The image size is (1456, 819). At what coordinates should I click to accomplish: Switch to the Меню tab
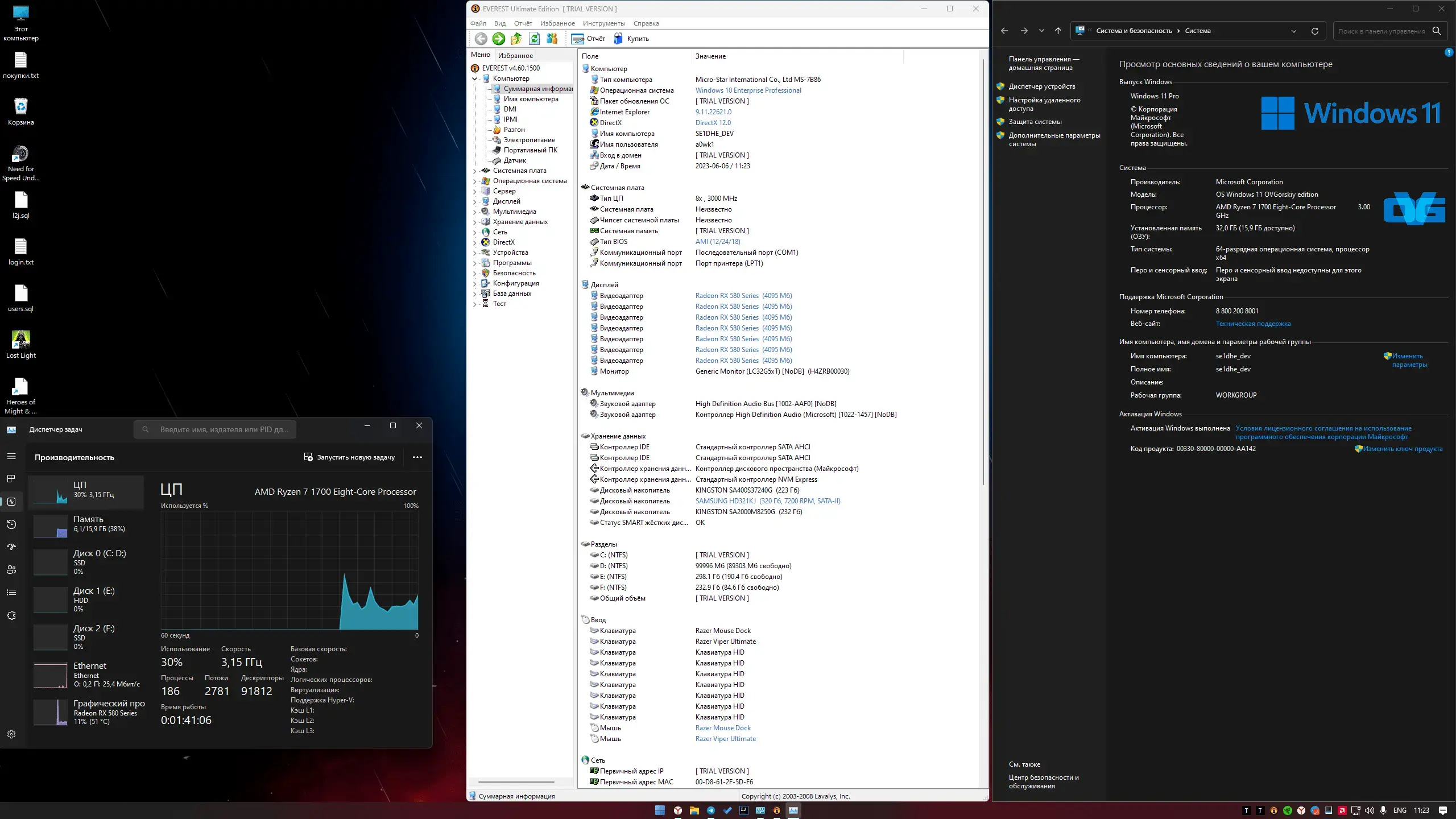tap(481, 55)
